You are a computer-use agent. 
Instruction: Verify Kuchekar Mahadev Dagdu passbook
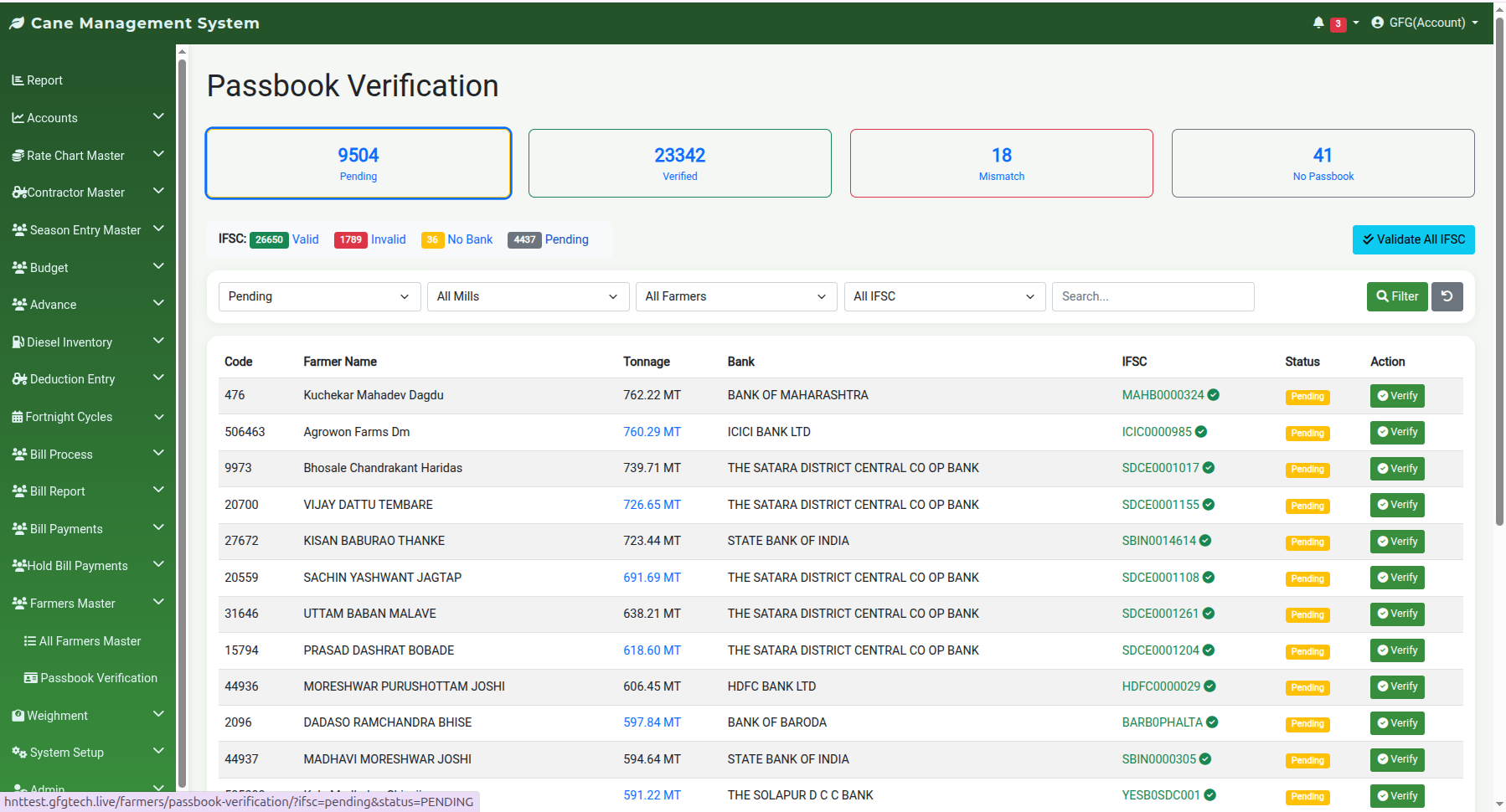1397,396
